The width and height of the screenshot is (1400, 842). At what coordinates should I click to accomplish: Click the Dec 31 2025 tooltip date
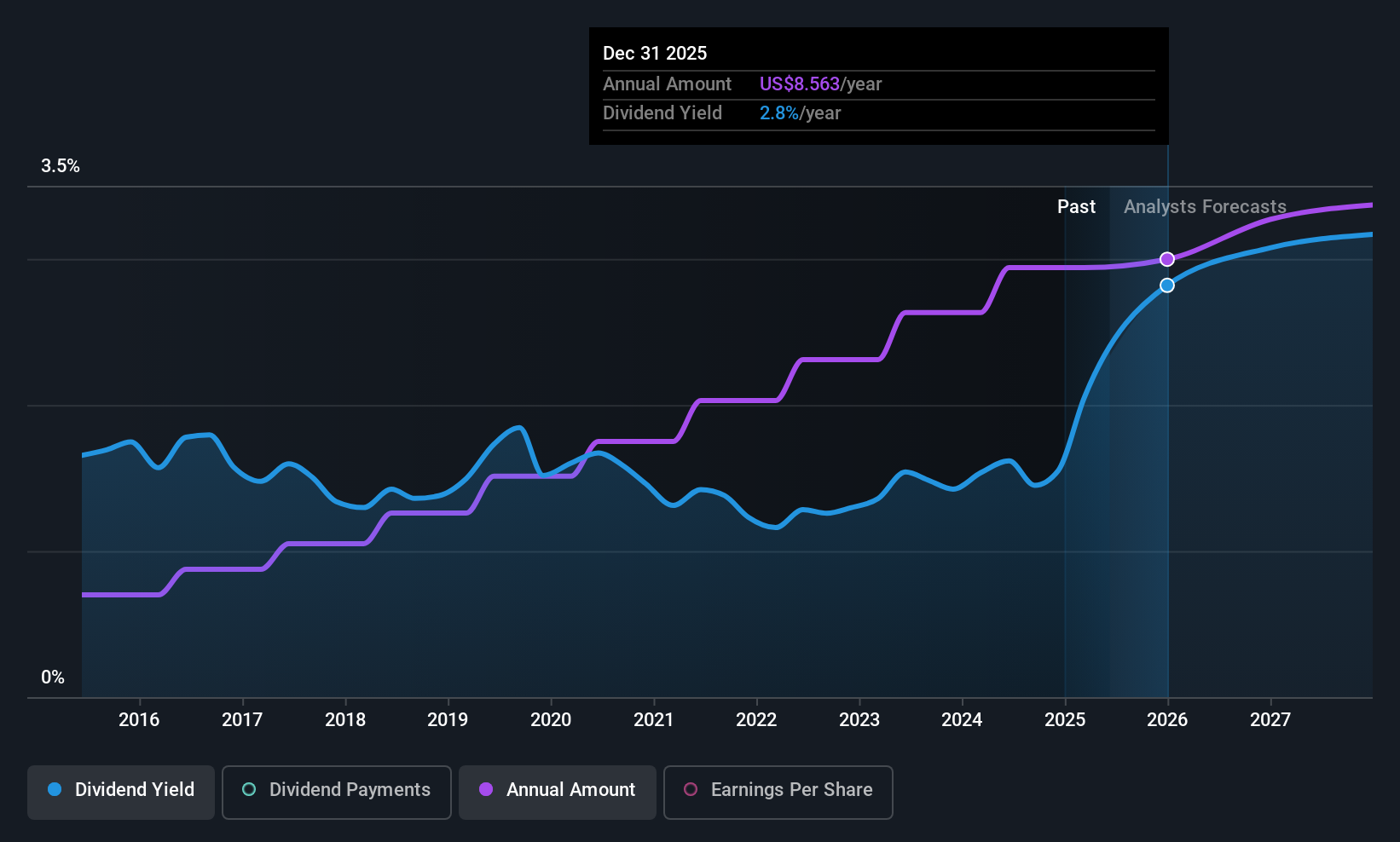tap(655, 53)
